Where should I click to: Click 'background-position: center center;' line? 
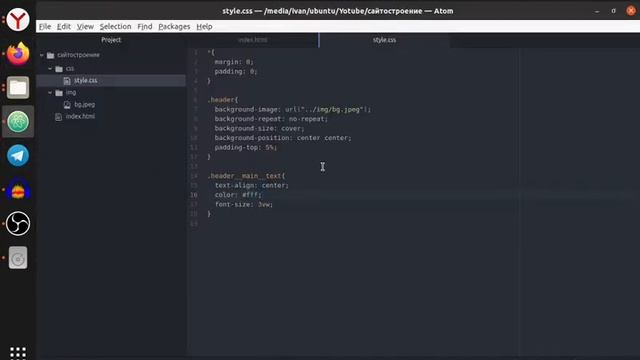click(x=283, y=138)
